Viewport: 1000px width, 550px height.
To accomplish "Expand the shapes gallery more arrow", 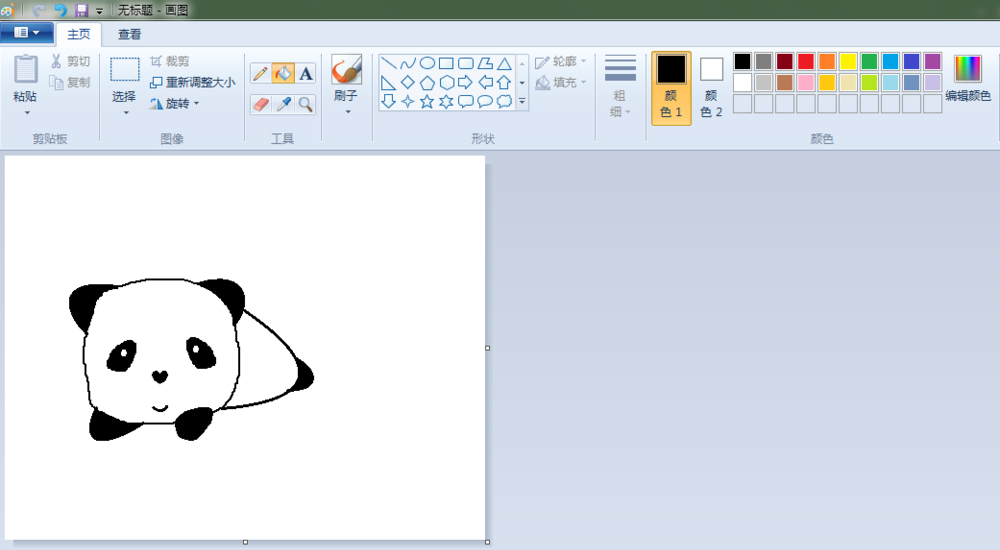I will point(522,101).
